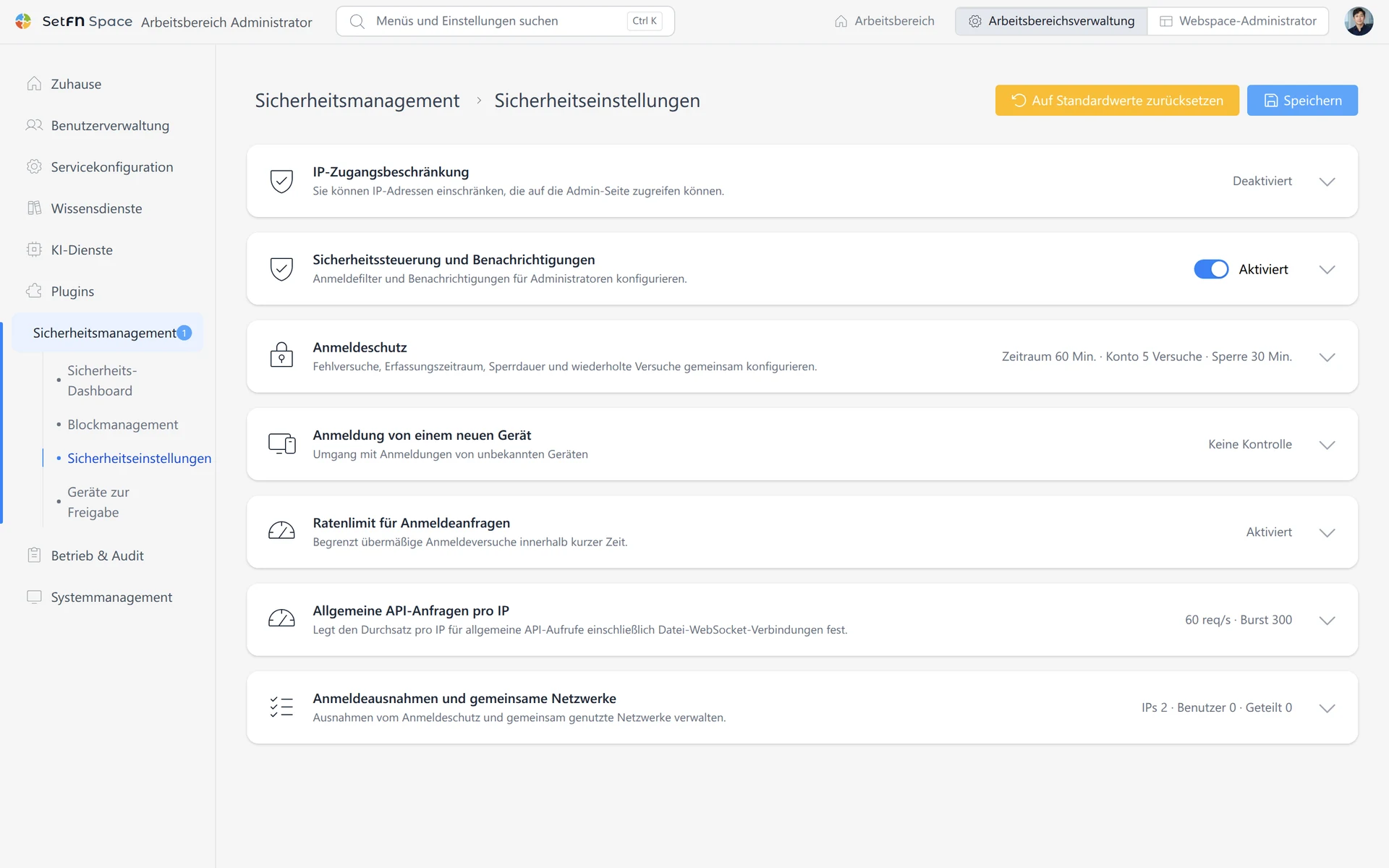Open KI-Dienste in the sidebar

109,250
